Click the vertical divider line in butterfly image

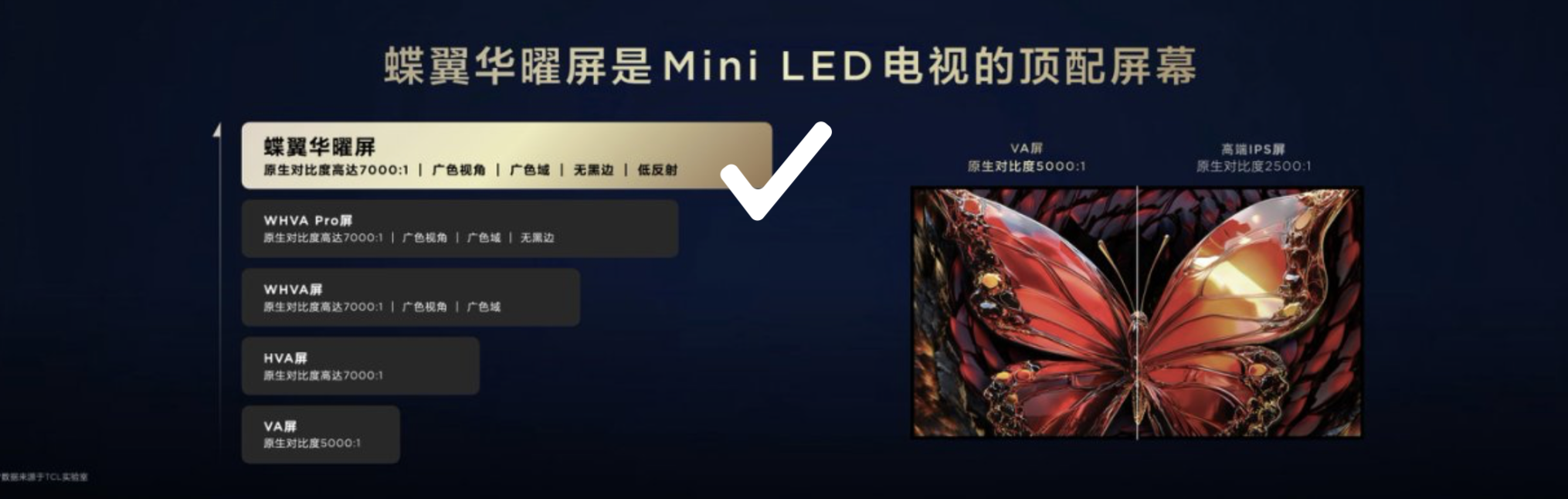coord(1137,313)
